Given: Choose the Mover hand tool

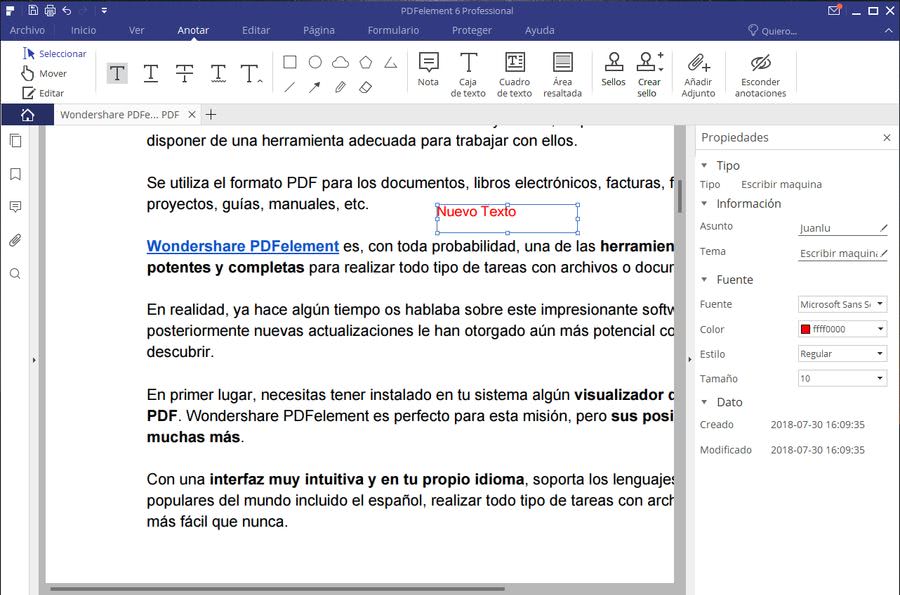Looking at the screenshot, I should pos(44,73).
